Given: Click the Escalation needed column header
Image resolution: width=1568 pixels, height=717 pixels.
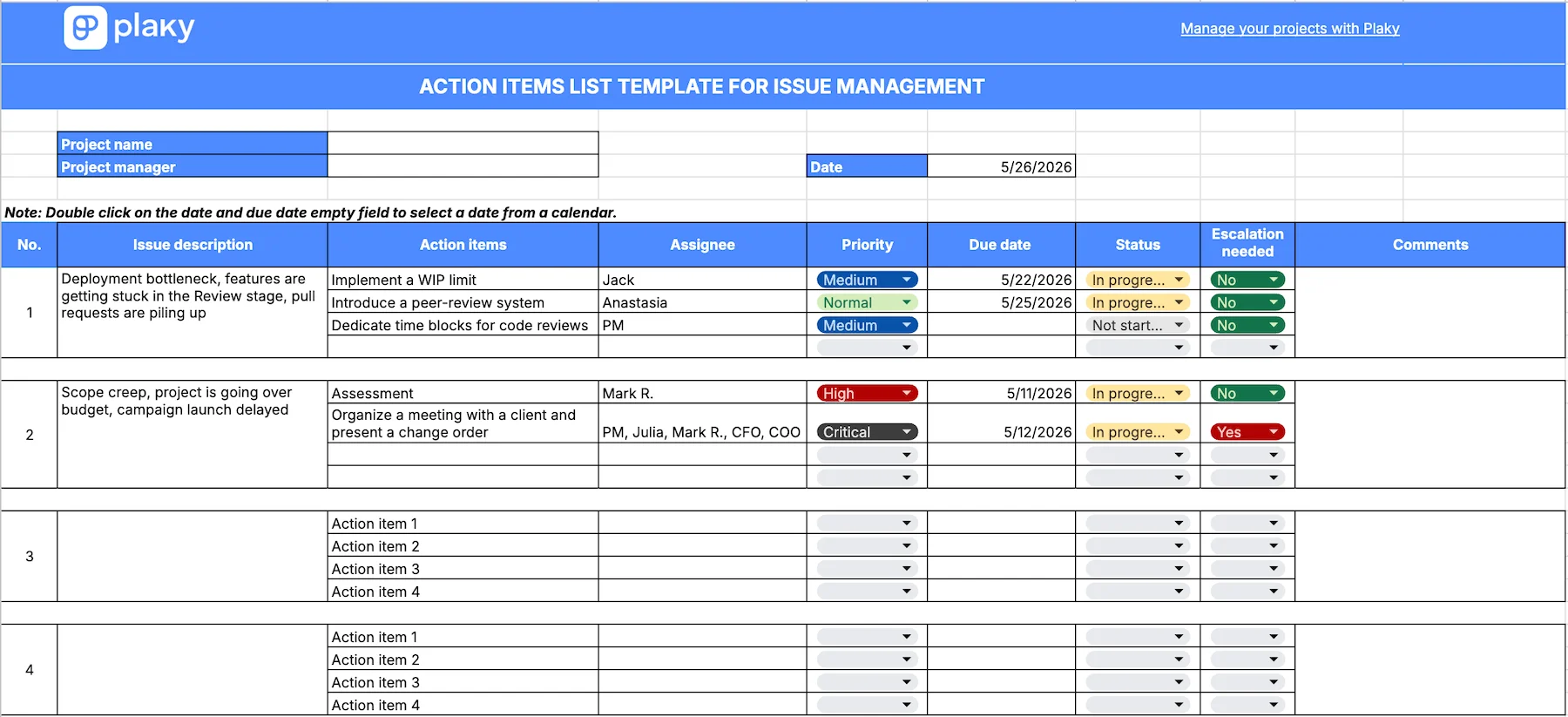Looking at the screenshot, I should pyautogui.click(x=1247, y=243).
